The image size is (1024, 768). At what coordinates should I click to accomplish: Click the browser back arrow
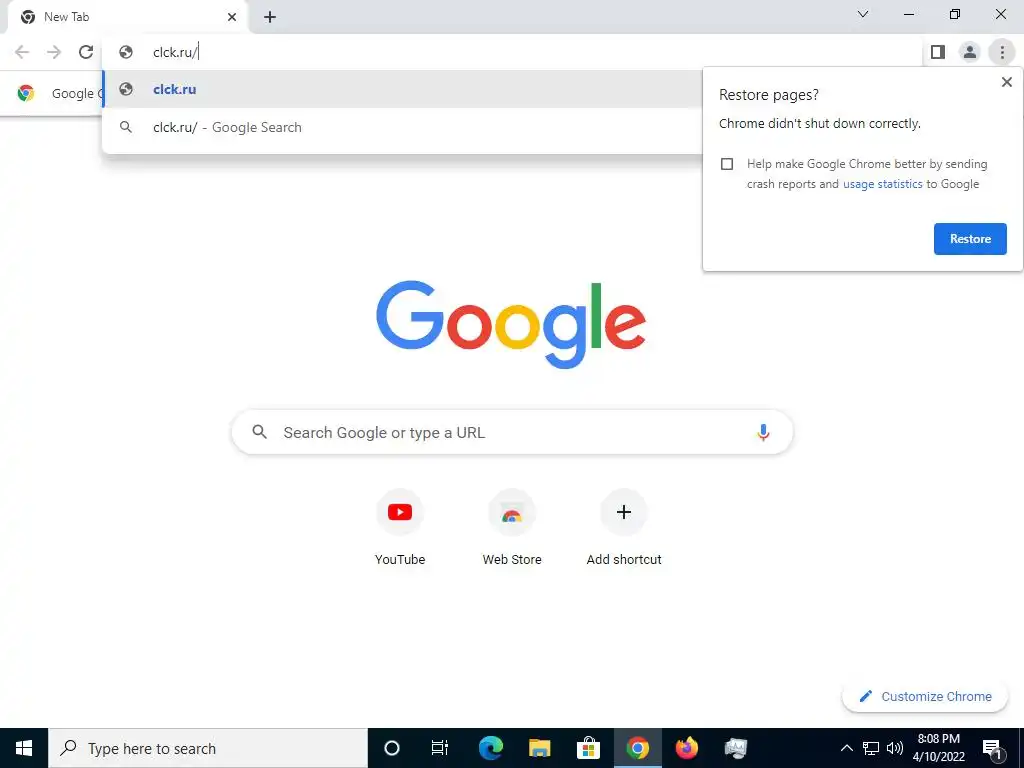pos(22,52)
